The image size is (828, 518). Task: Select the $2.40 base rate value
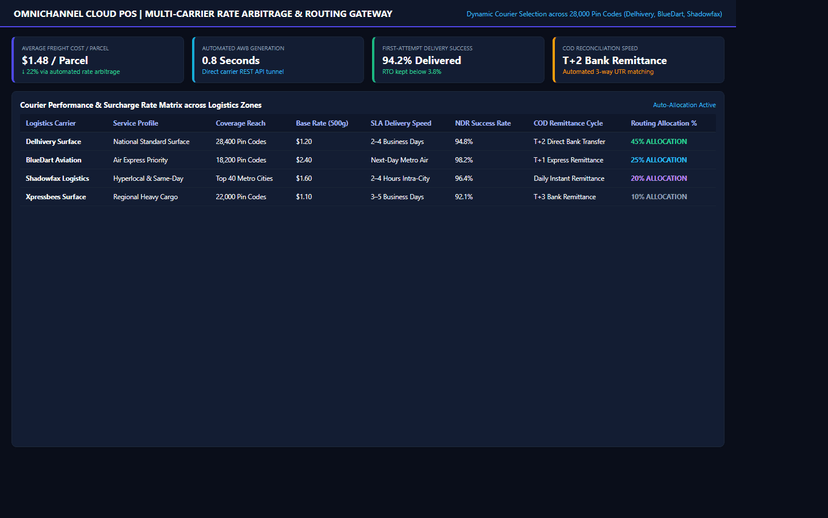point(304,160)
